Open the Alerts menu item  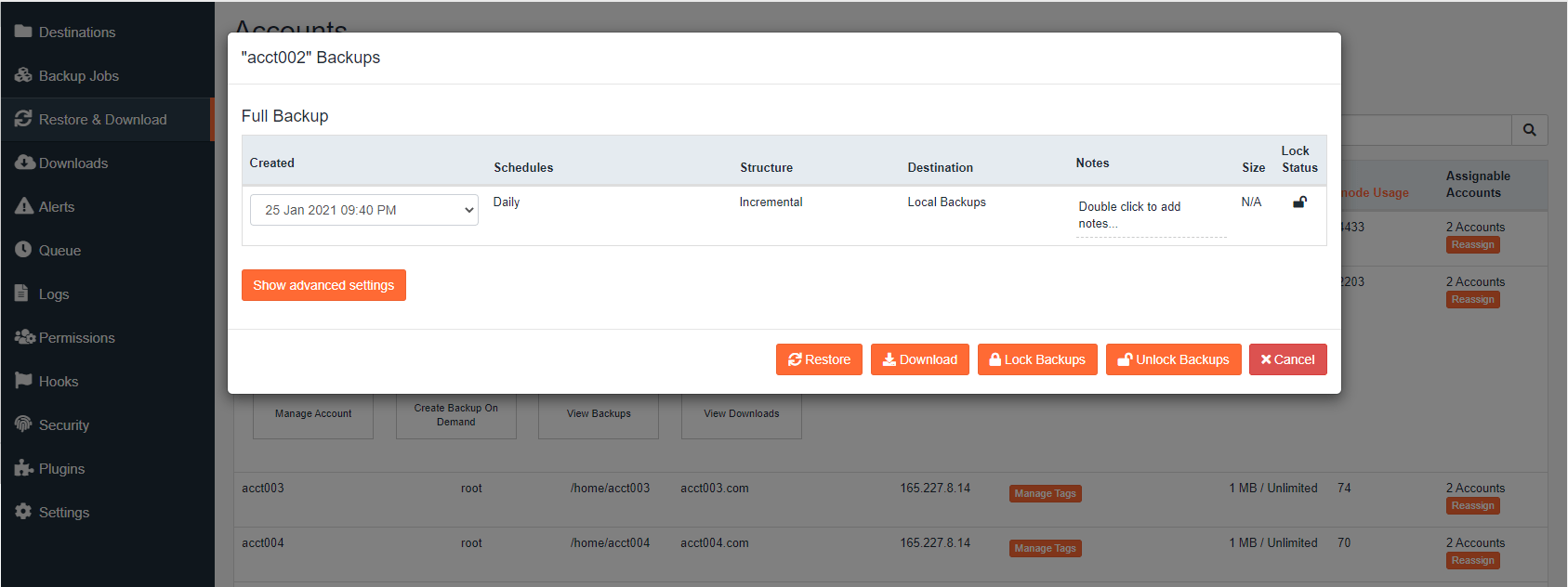pos(107,206)
